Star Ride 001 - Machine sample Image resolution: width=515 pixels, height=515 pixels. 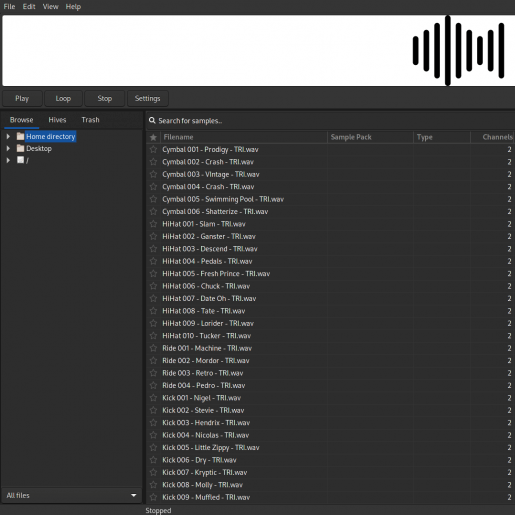pos(153,348)
